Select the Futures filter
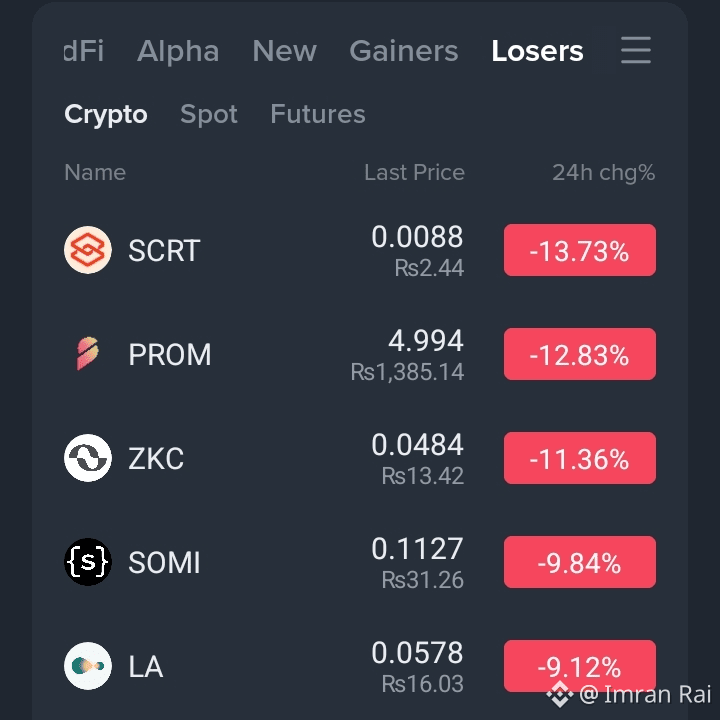 click(318, 114)
